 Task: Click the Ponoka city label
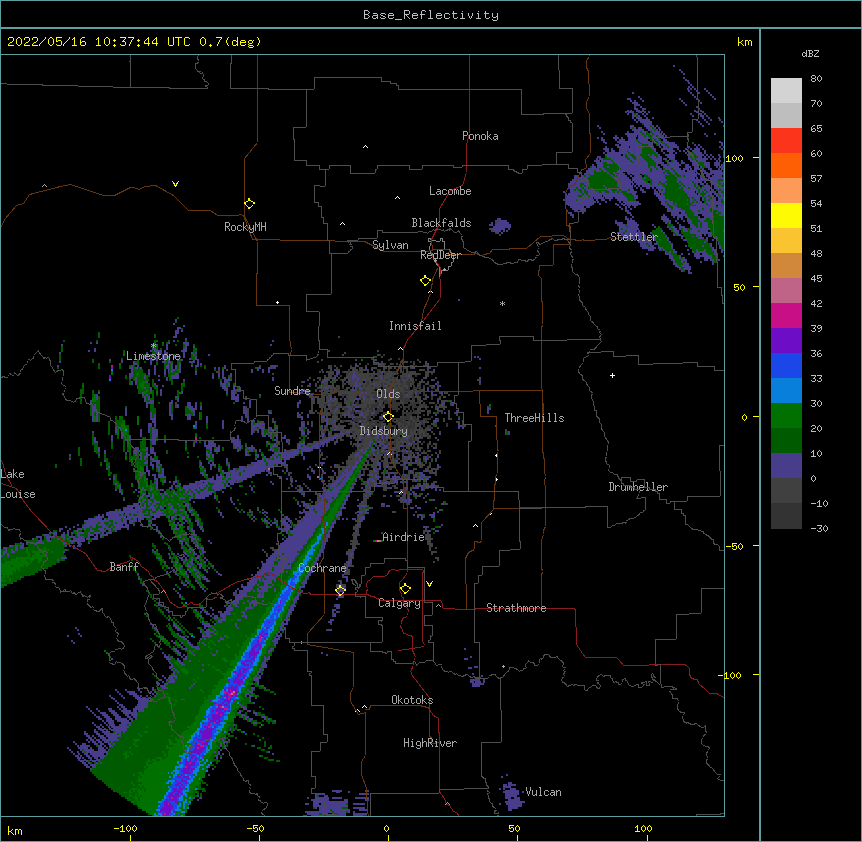(480, 136)
